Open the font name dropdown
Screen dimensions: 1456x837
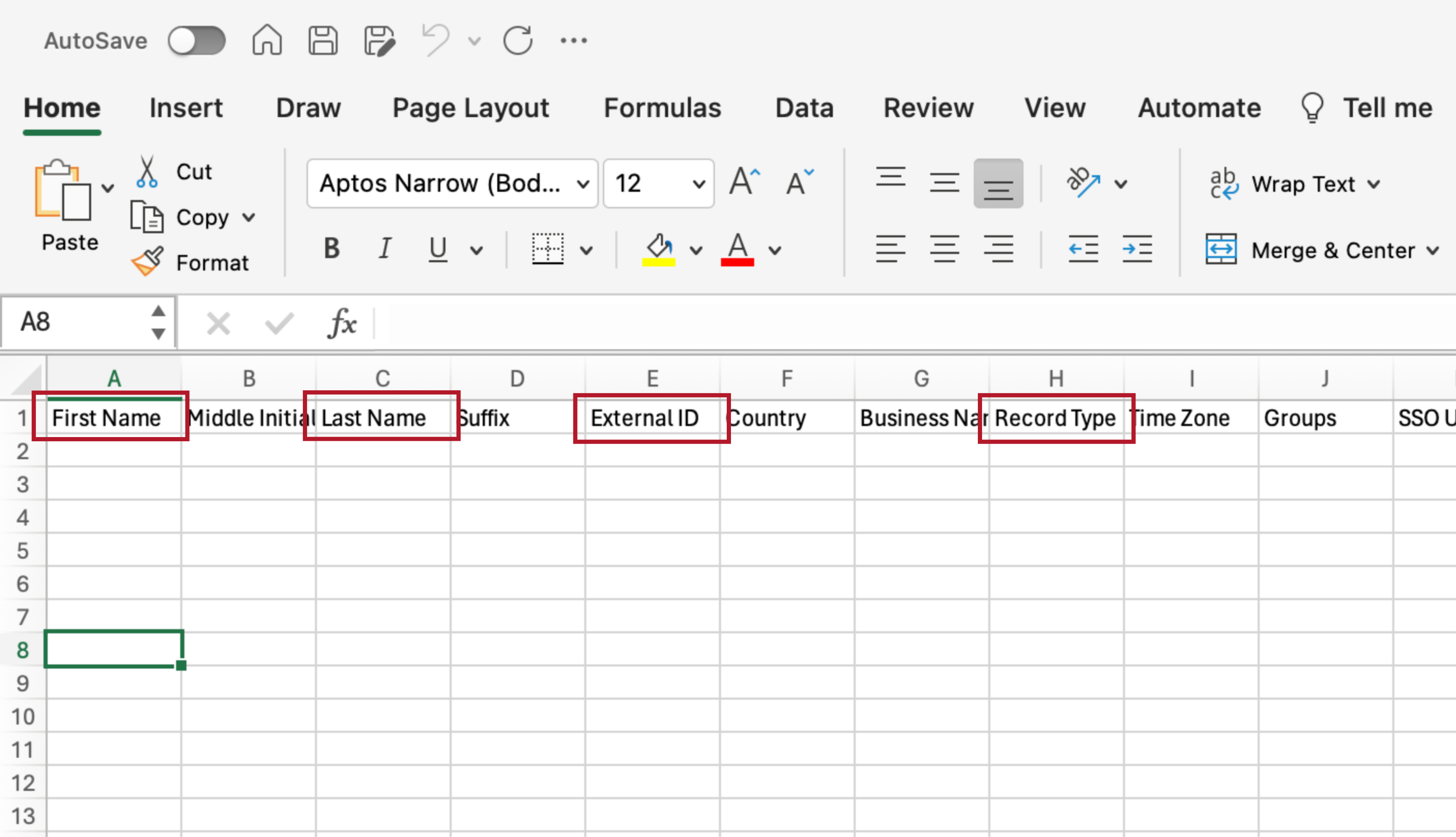(x=582, y=183)
